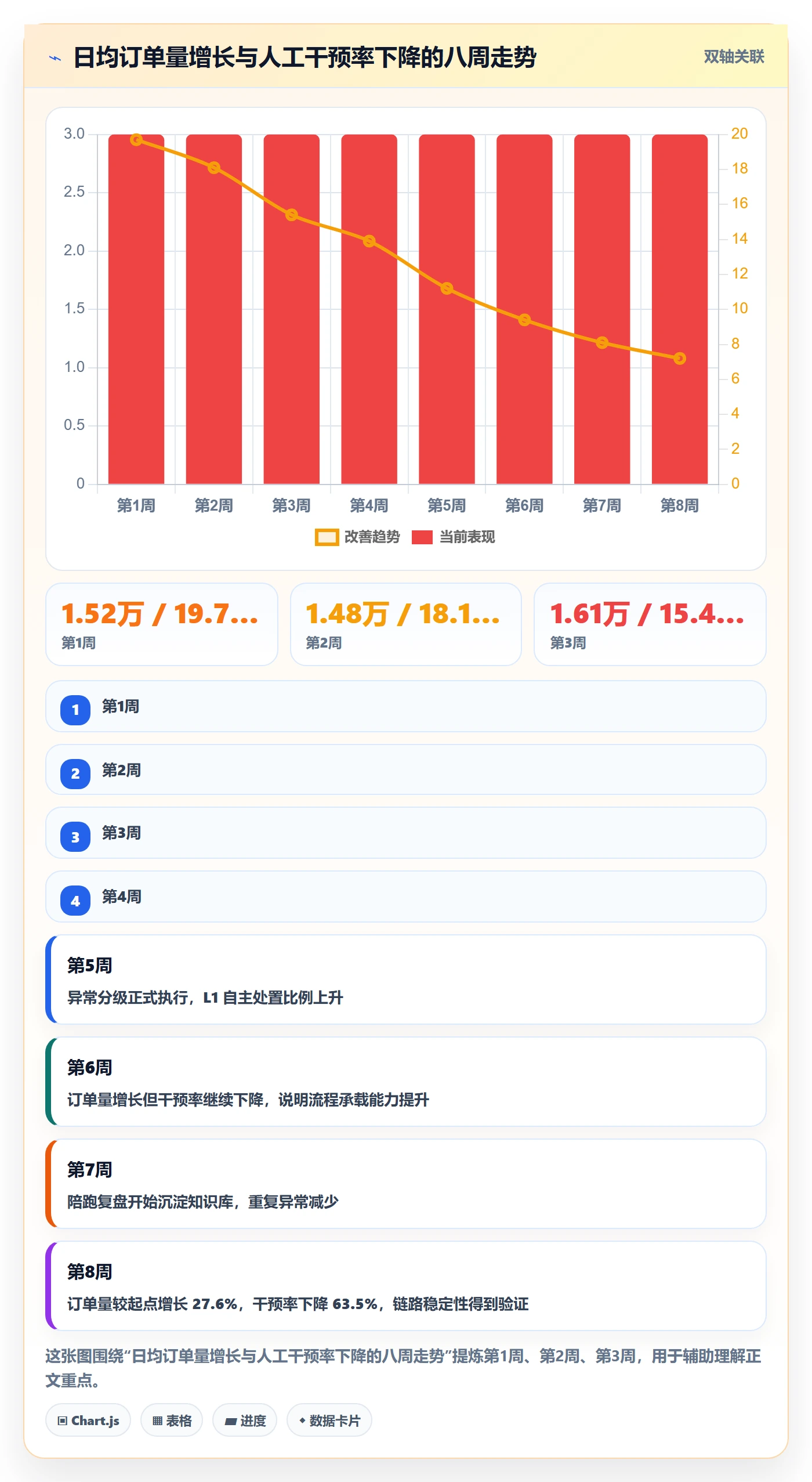This screenshot has height=1482, width=812.
Task: Click the red bar above 第8周
Action: (x=680, y=309)
